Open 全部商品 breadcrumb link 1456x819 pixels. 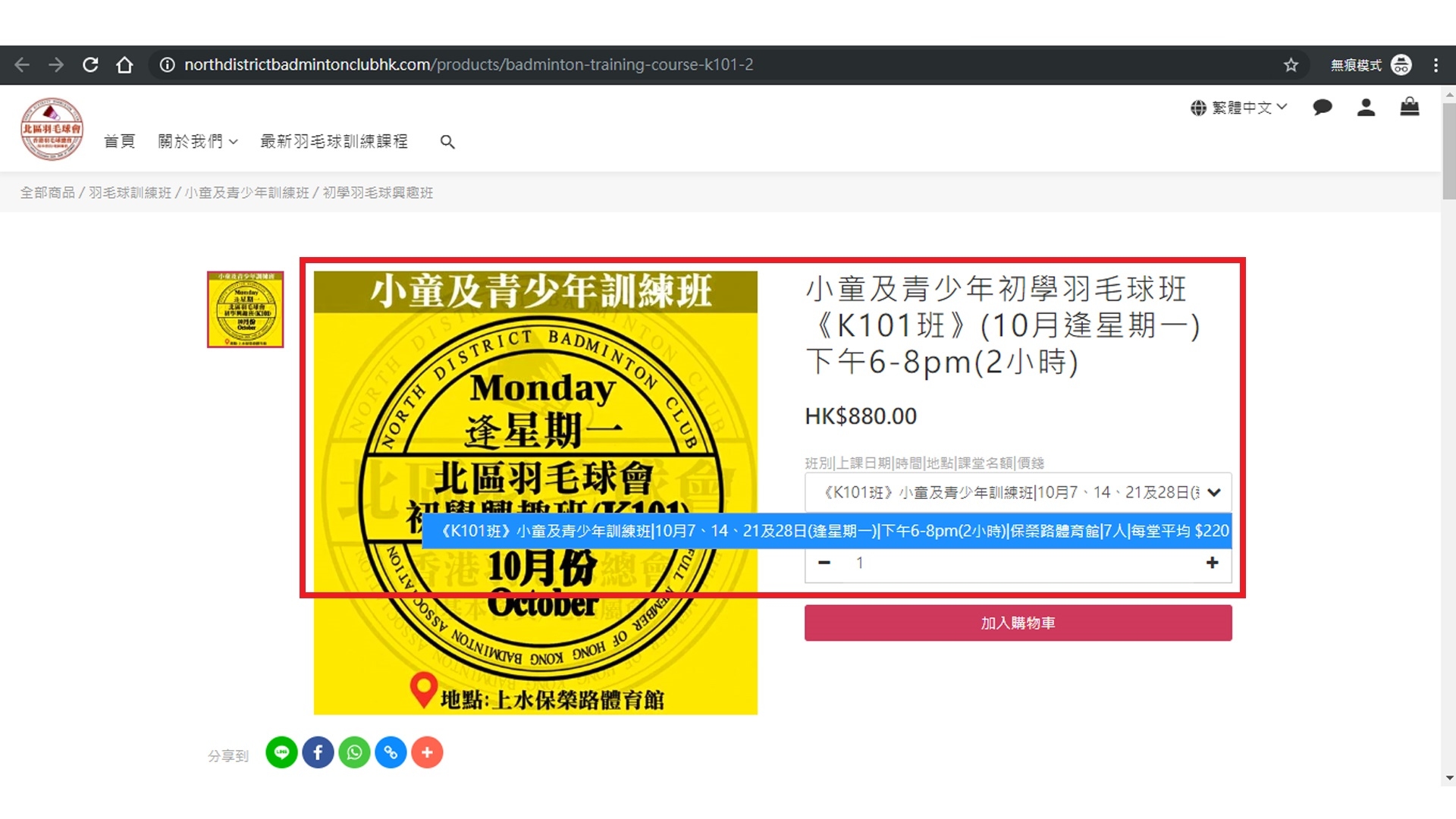click(x=47, y=193)
